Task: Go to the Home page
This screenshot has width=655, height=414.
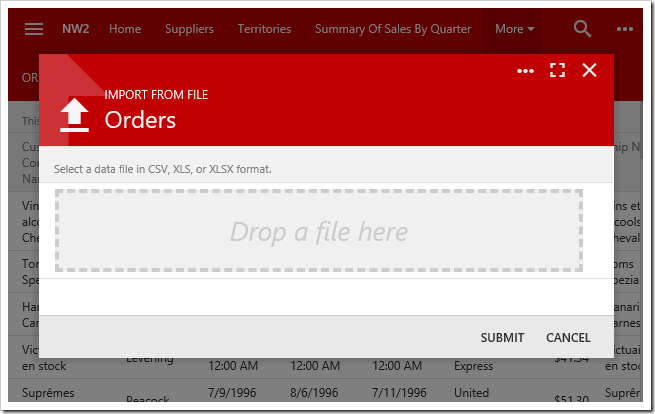Action: [x=125, y=29]
